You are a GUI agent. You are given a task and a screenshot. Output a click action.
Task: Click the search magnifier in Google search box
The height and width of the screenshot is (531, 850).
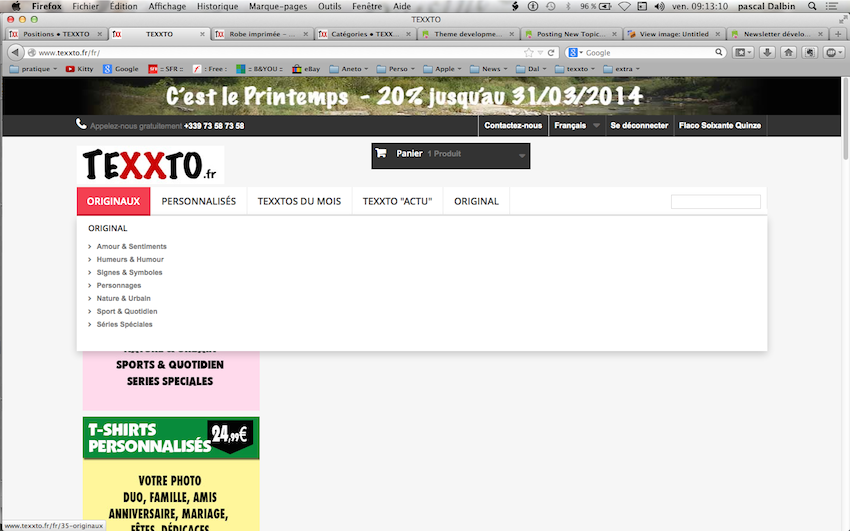point(719,53)
